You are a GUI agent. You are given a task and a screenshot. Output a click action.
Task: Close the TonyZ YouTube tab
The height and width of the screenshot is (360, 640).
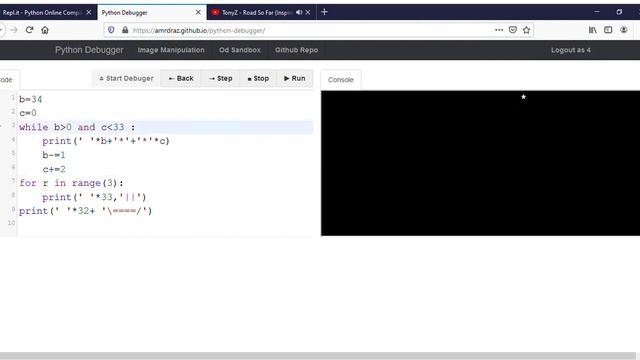[x=308, y=12]
